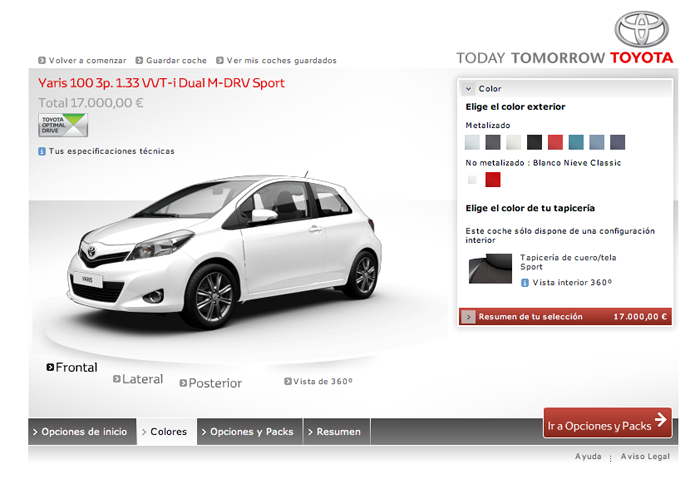Open Opciones de inicio tab
The image size is (700, 489).
point(82,432)
